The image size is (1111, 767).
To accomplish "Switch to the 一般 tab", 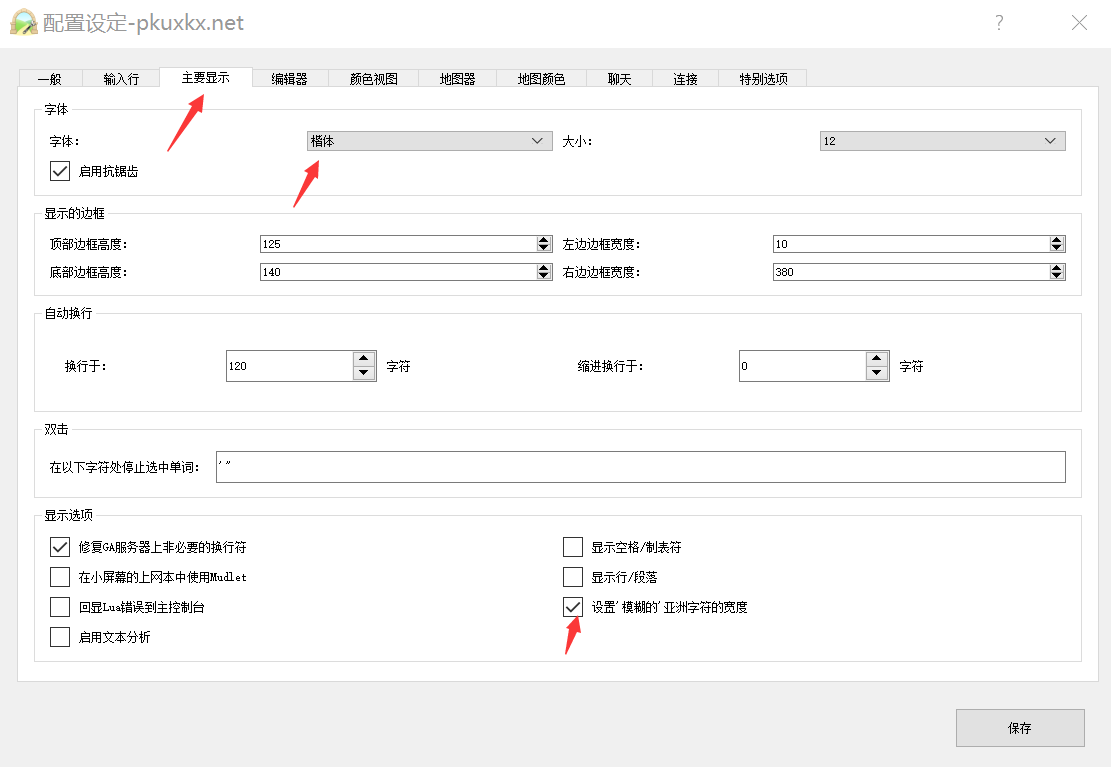I will pos(50,77).
